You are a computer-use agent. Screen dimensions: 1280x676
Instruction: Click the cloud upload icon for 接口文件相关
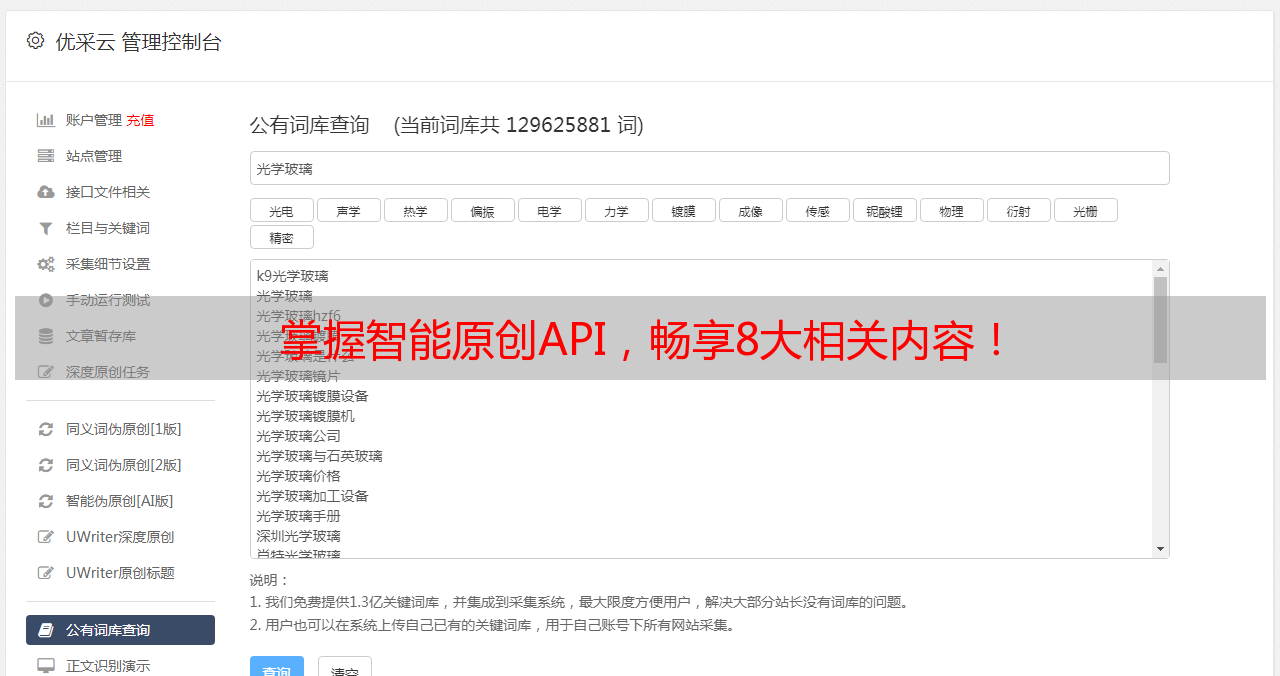point(46,192)
